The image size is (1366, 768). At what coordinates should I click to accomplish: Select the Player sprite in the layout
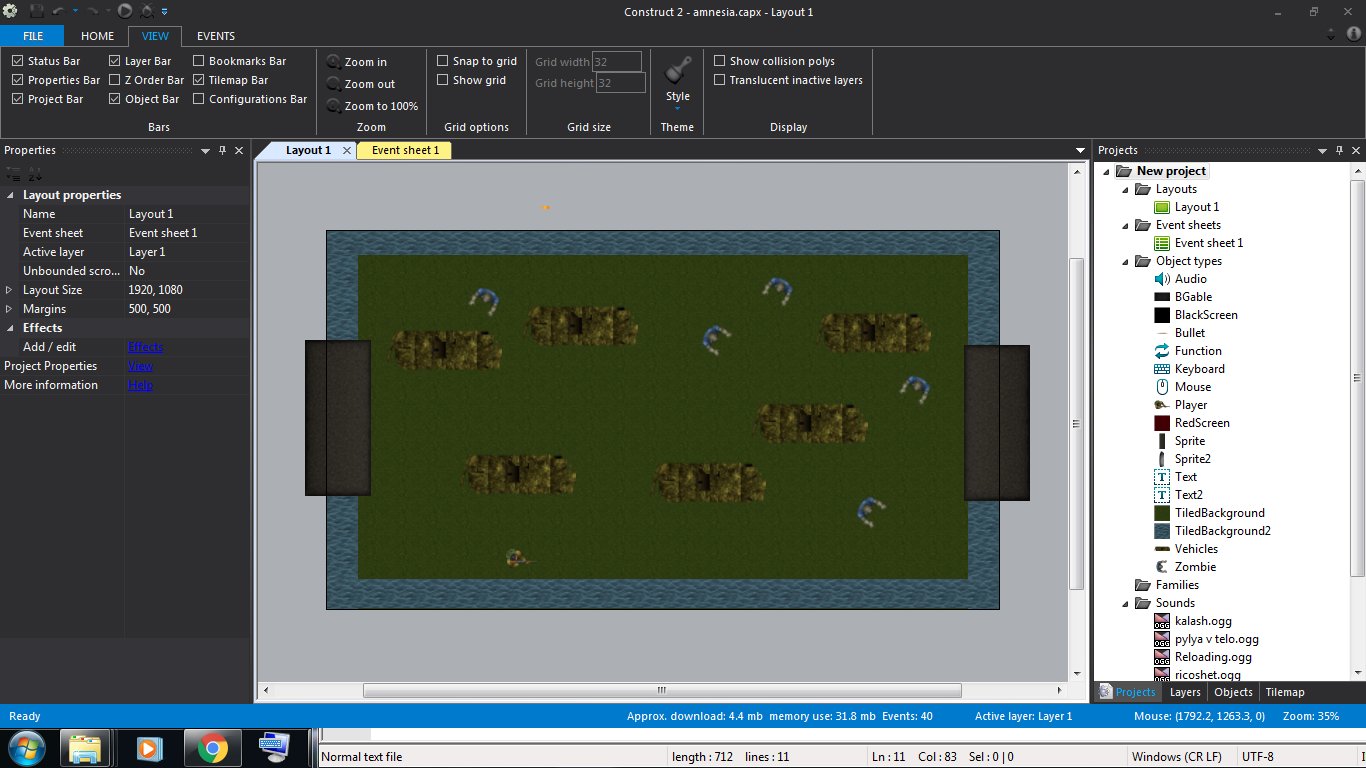pyautogui.click(x=518, y=558)
